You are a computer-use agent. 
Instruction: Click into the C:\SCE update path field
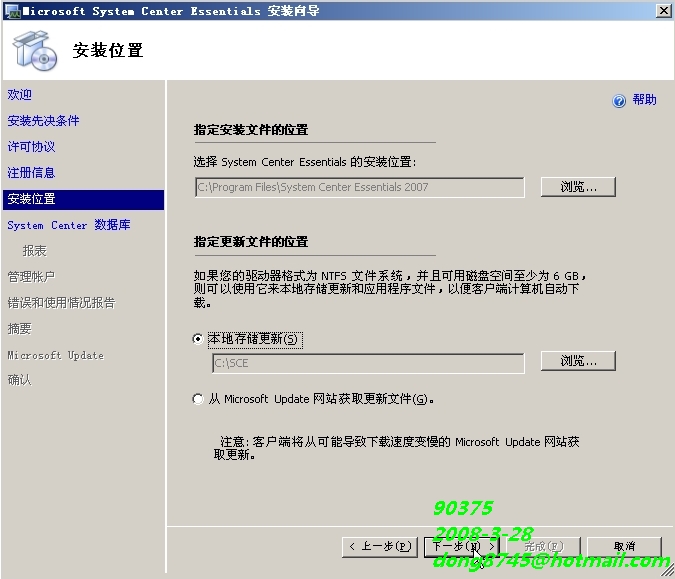click(368, 363)
